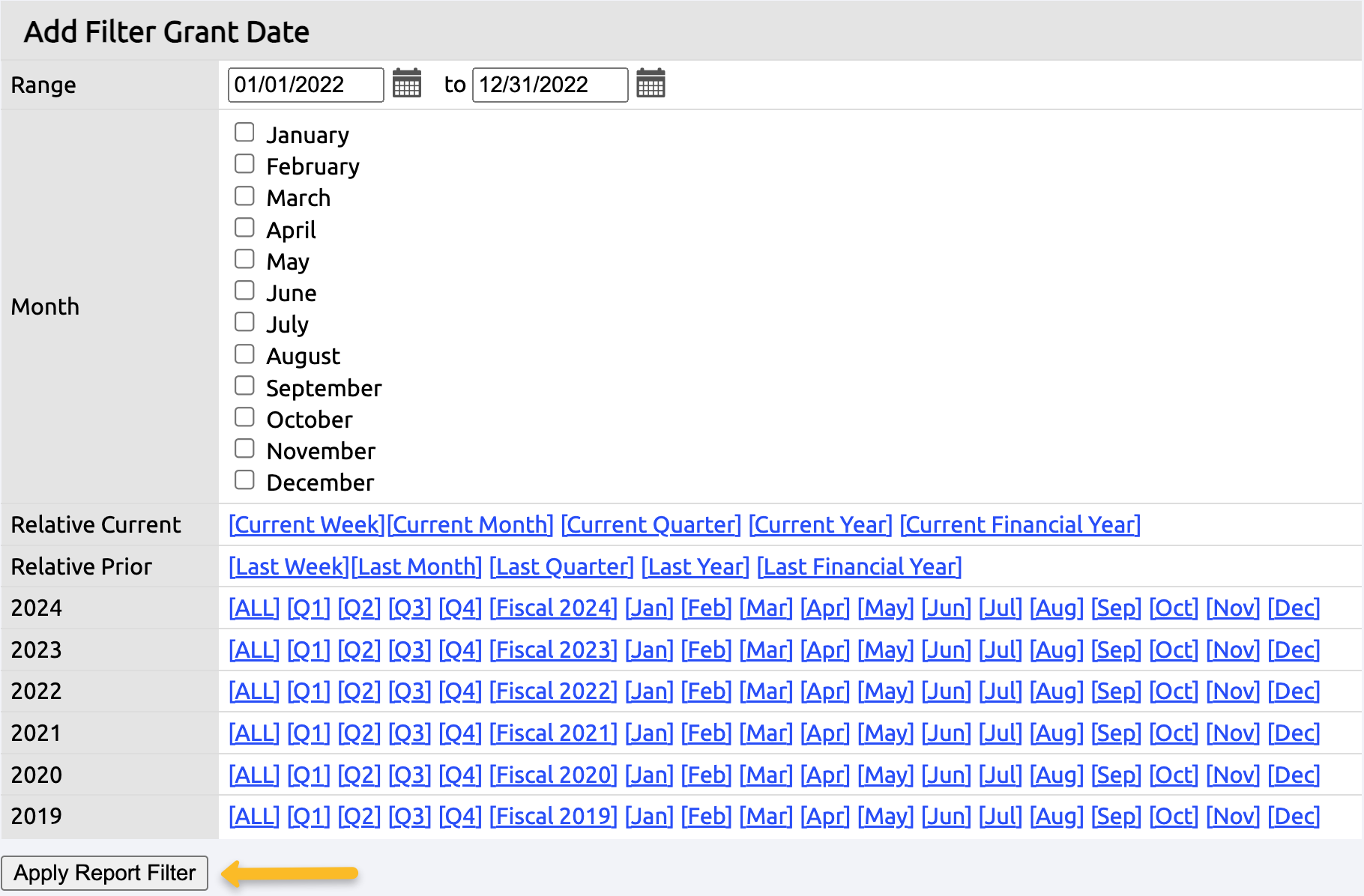Enable the April month checkbox

coord(244,228)
